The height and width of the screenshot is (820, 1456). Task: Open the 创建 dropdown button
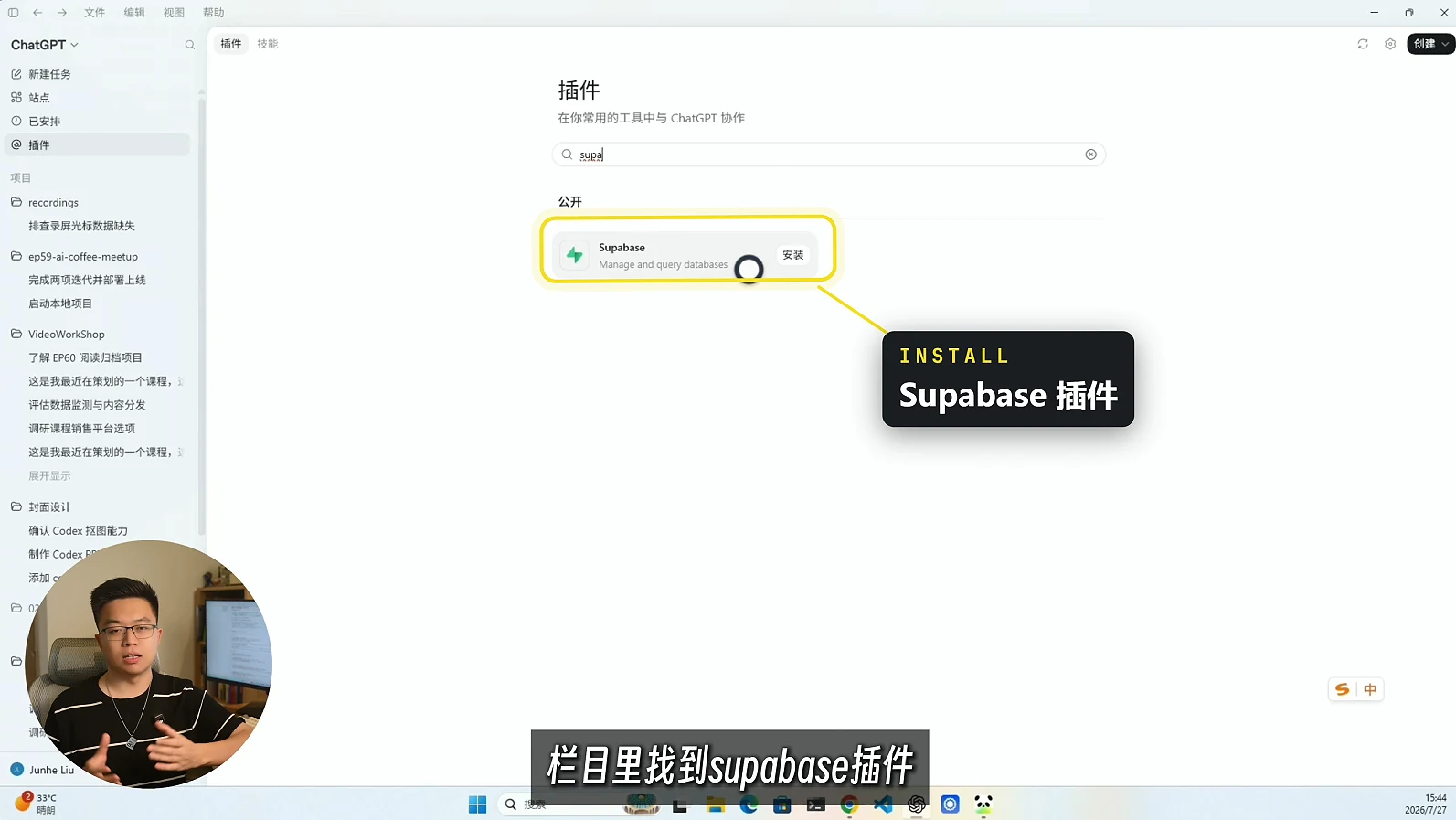[x=1430, y=44]
